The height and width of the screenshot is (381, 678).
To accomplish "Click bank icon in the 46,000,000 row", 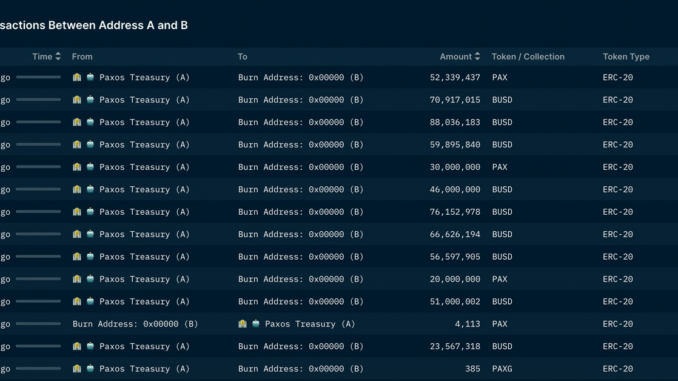I will tap(77, 189).
